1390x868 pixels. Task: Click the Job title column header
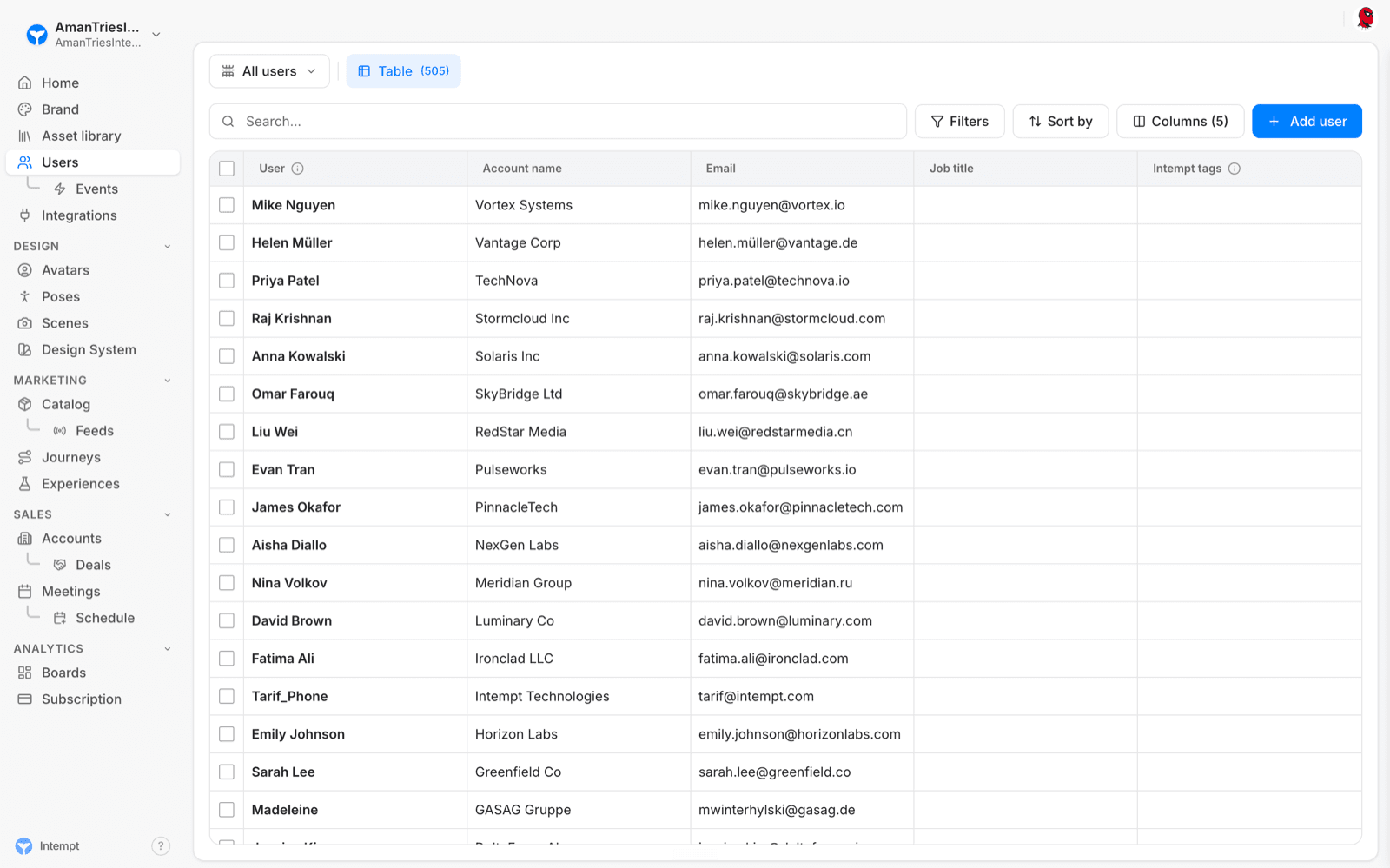(951, 169)
